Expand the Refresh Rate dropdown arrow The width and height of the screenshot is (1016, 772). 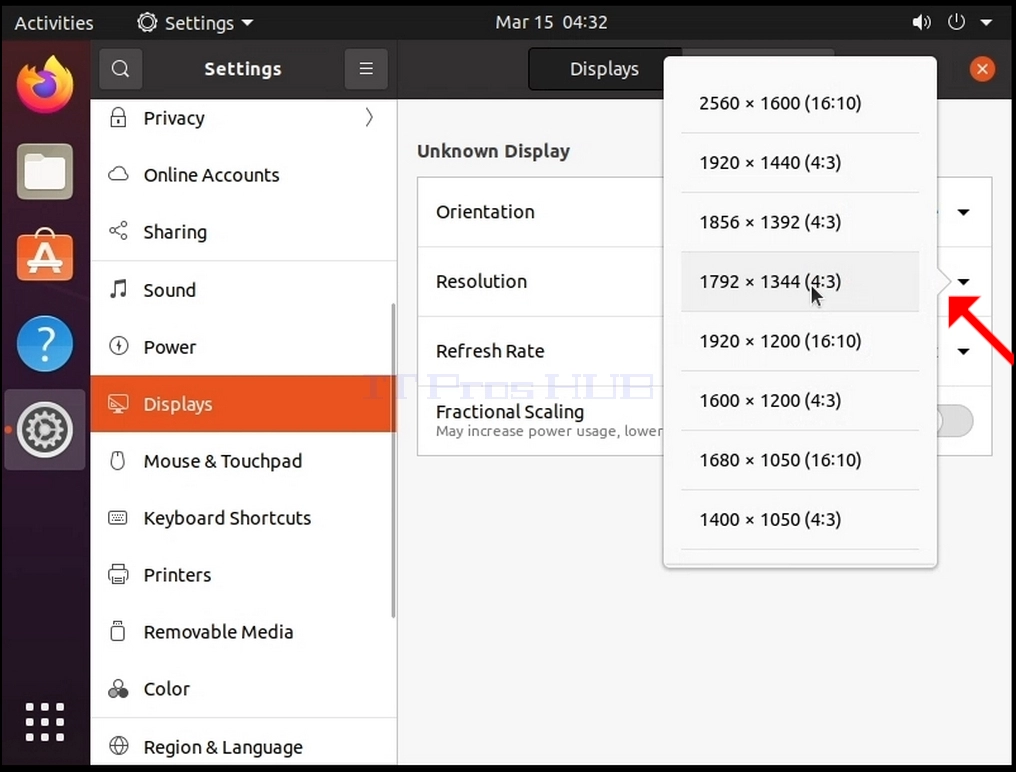click(x=964, y=351)
